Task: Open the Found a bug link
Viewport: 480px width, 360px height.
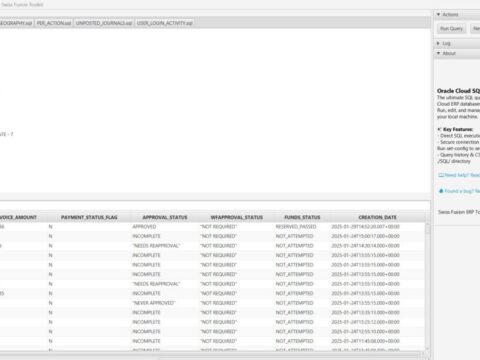Action: click(462, 191)
